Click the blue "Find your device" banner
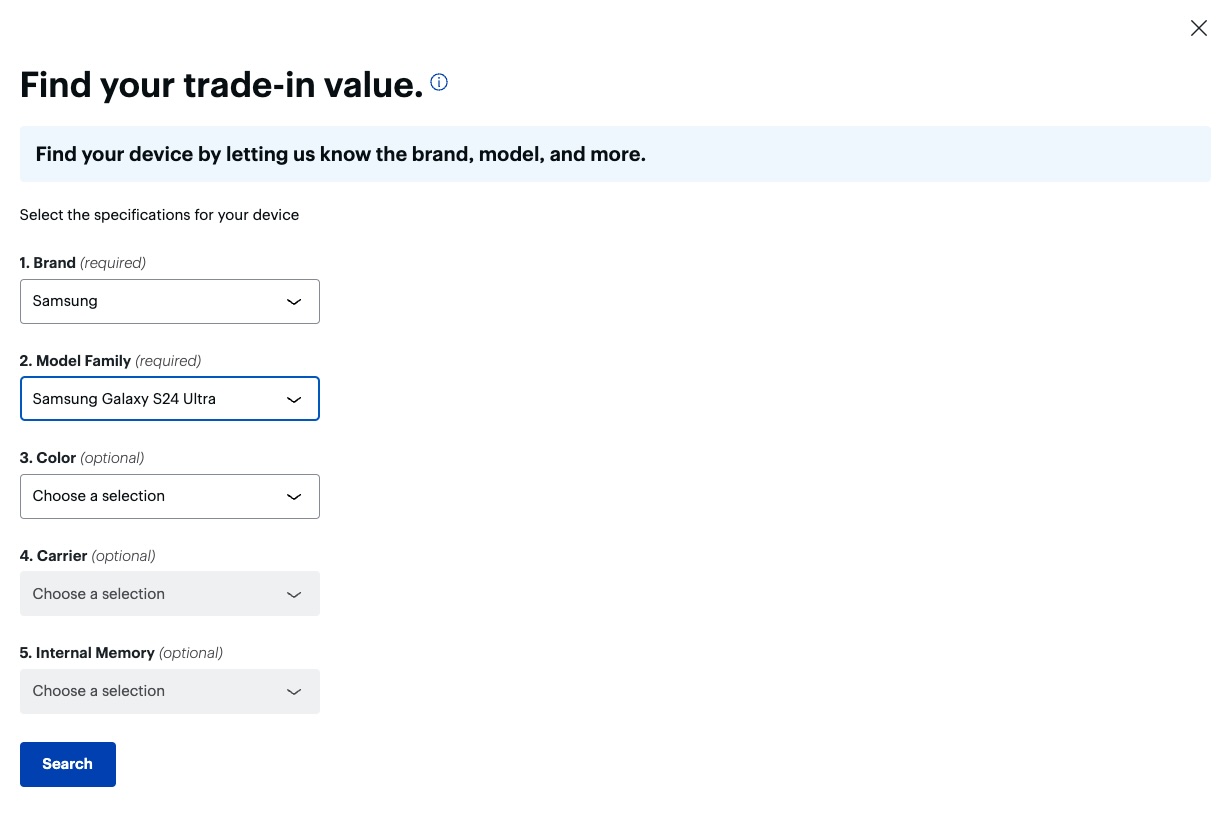This screenshot has width=1230, height=821. [x=614, y=154]
